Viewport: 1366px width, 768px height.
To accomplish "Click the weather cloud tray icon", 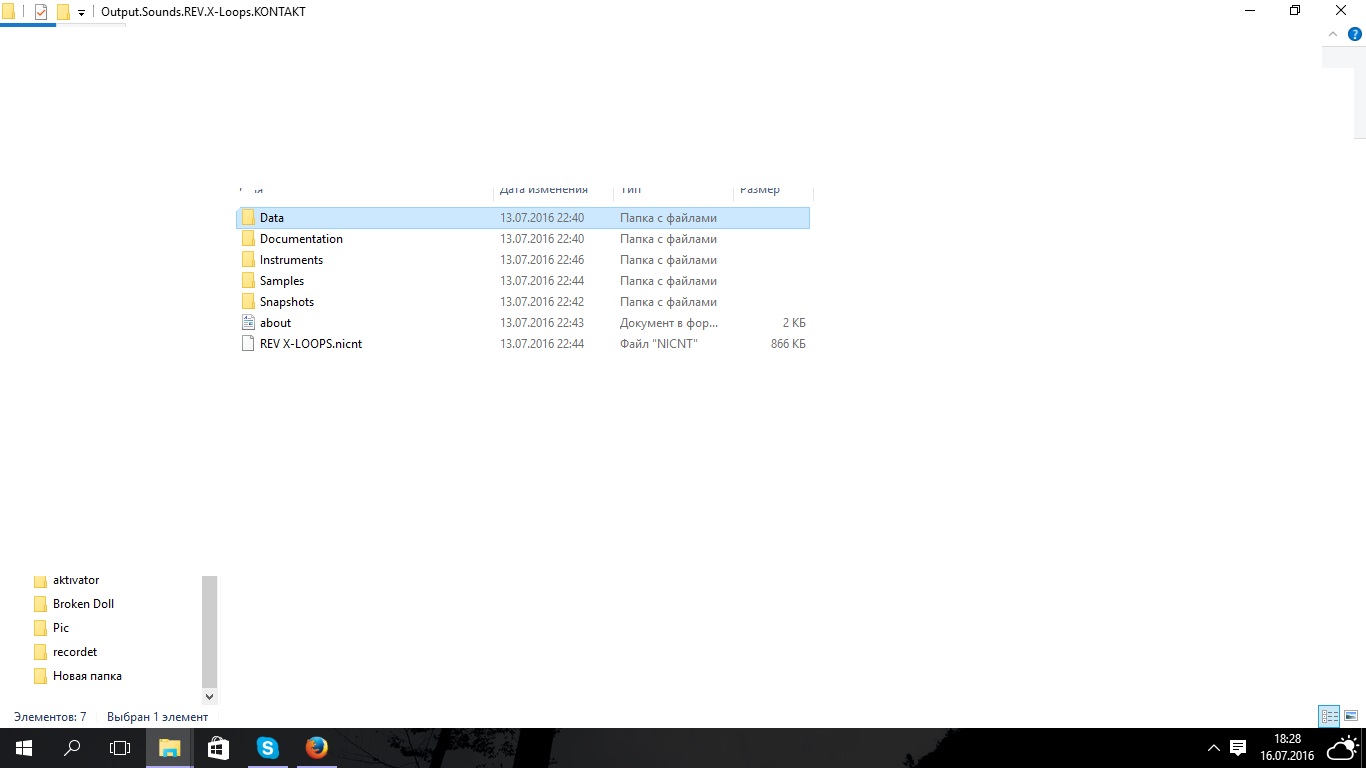I will coord(1342,748).
